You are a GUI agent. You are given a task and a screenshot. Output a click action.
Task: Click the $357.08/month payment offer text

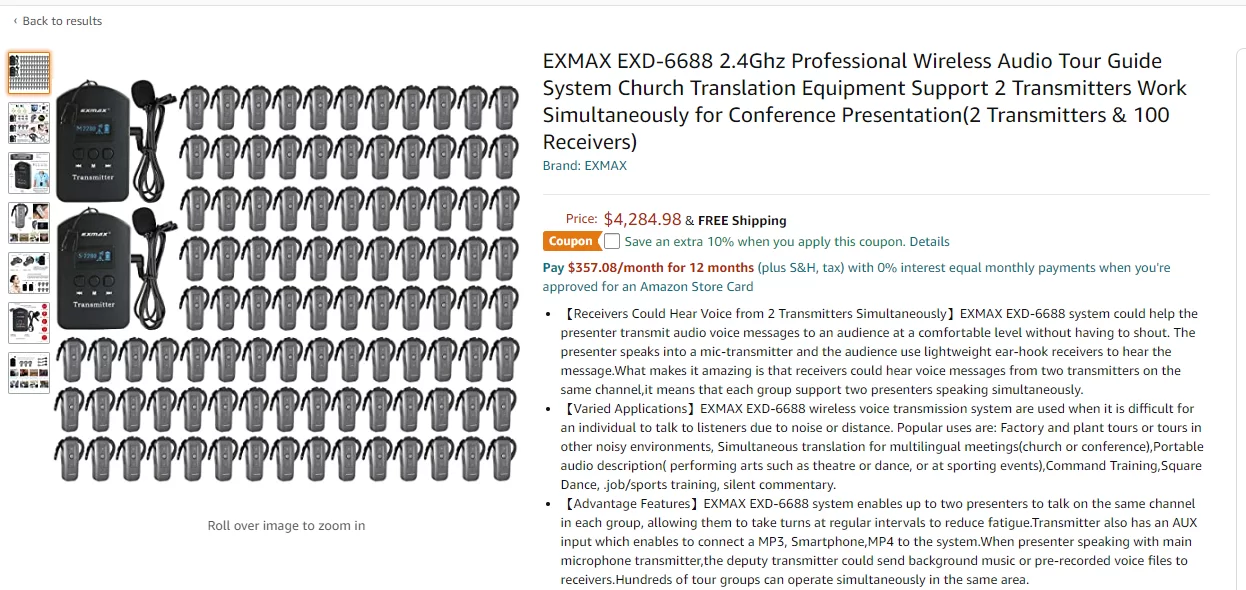tap(660, 268)
